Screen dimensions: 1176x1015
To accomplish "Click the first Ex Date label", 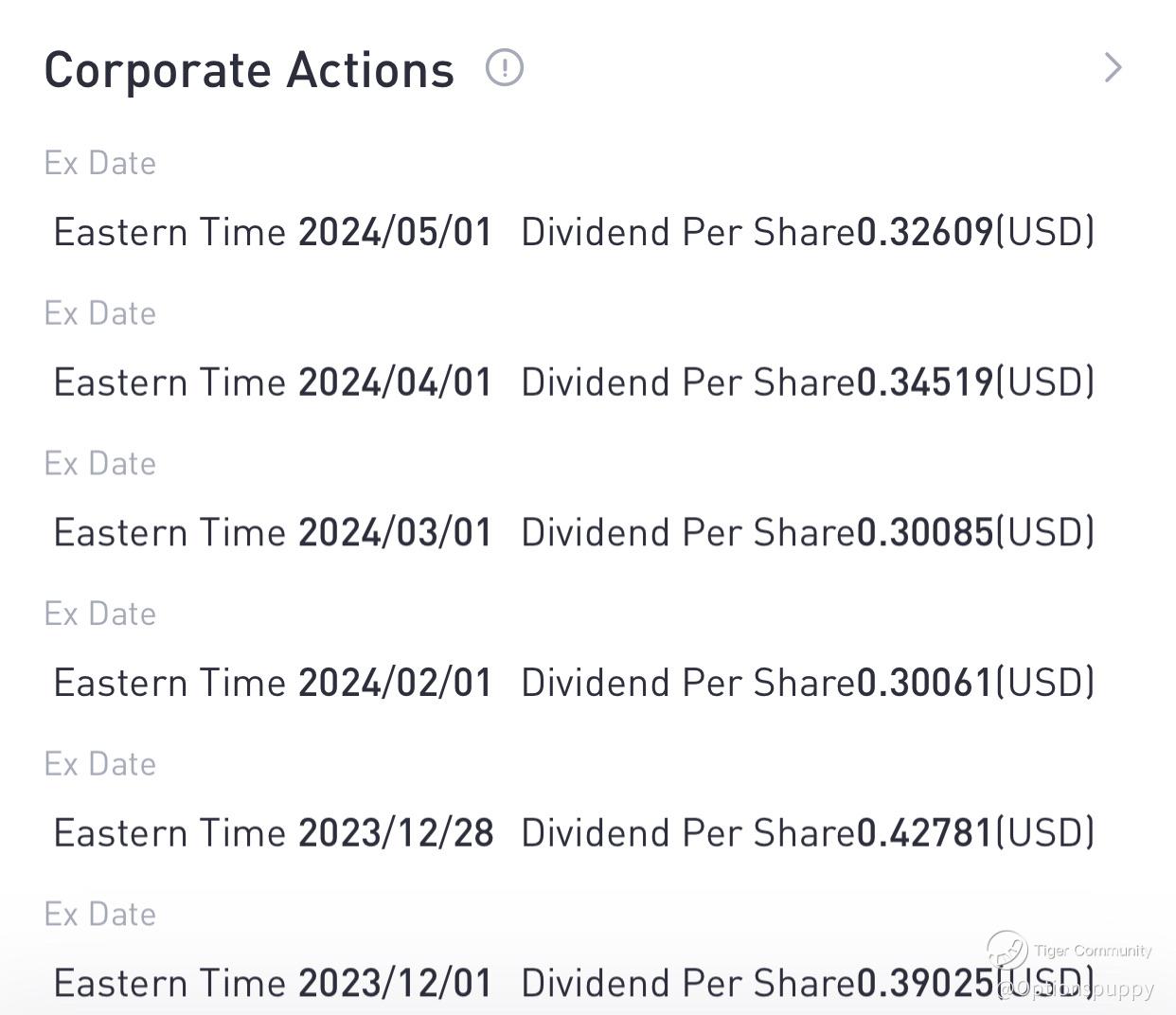I will pos(100,163).
